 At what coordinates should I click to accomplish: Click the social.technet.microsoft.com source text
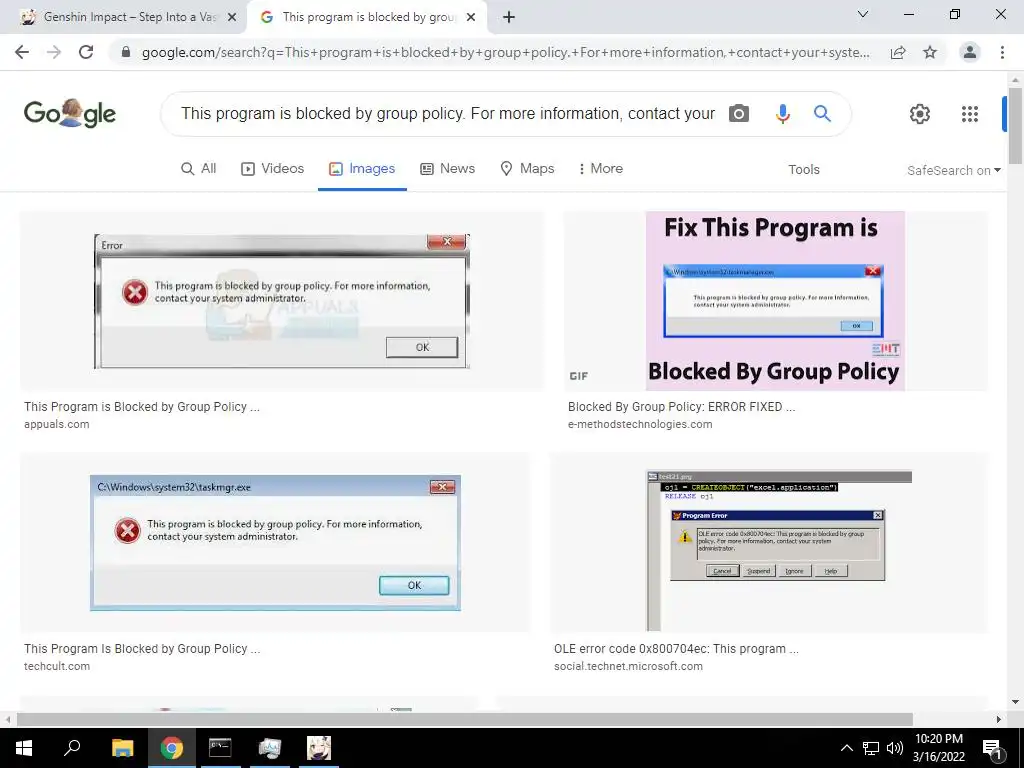tap(628, 667)
